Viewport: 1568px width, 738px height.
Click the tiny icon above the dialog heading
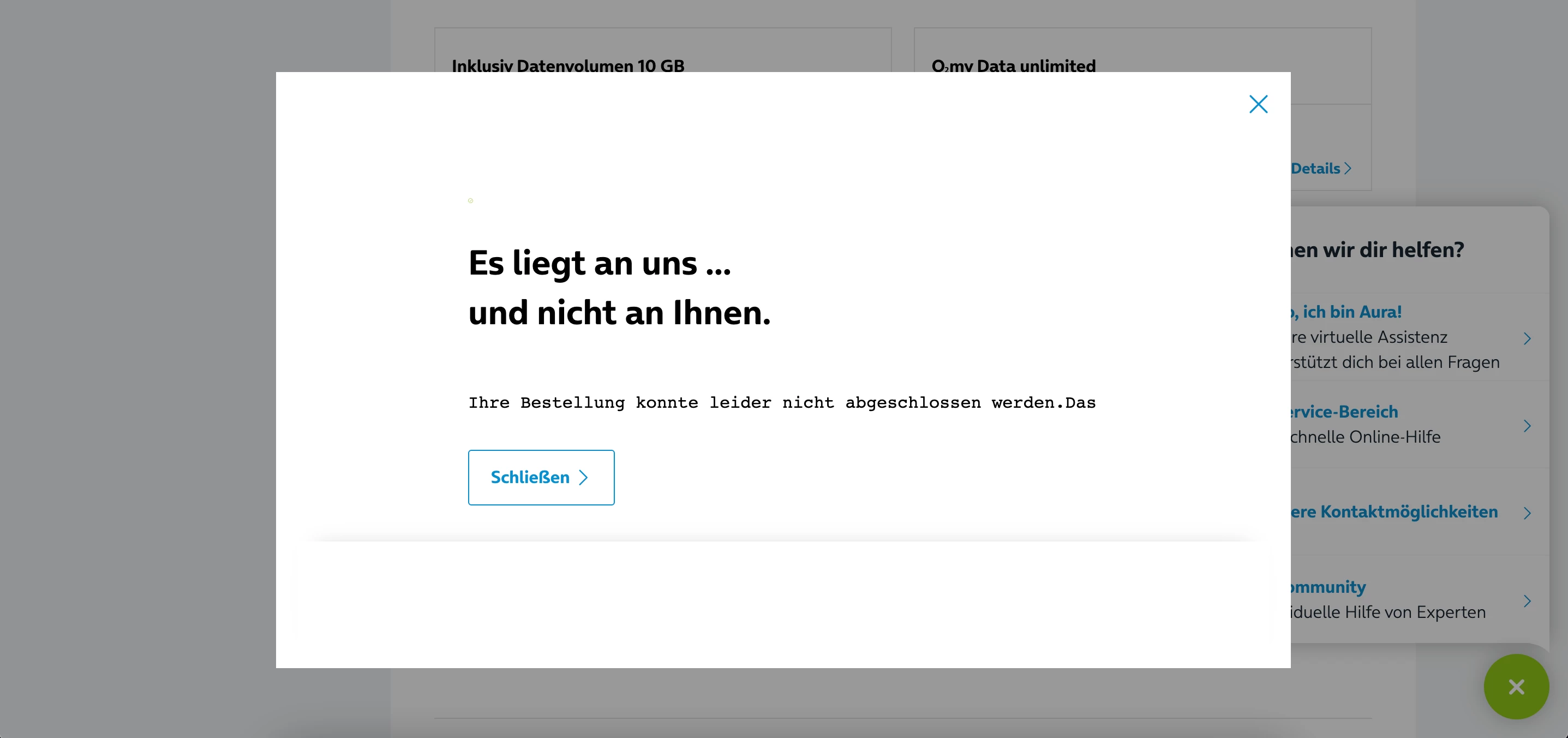[x=470, y=200]
